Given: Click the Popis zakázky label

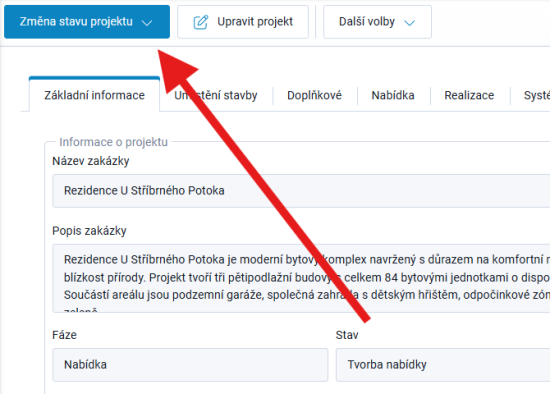Looking at the screenshot, I should coord(89,231).
